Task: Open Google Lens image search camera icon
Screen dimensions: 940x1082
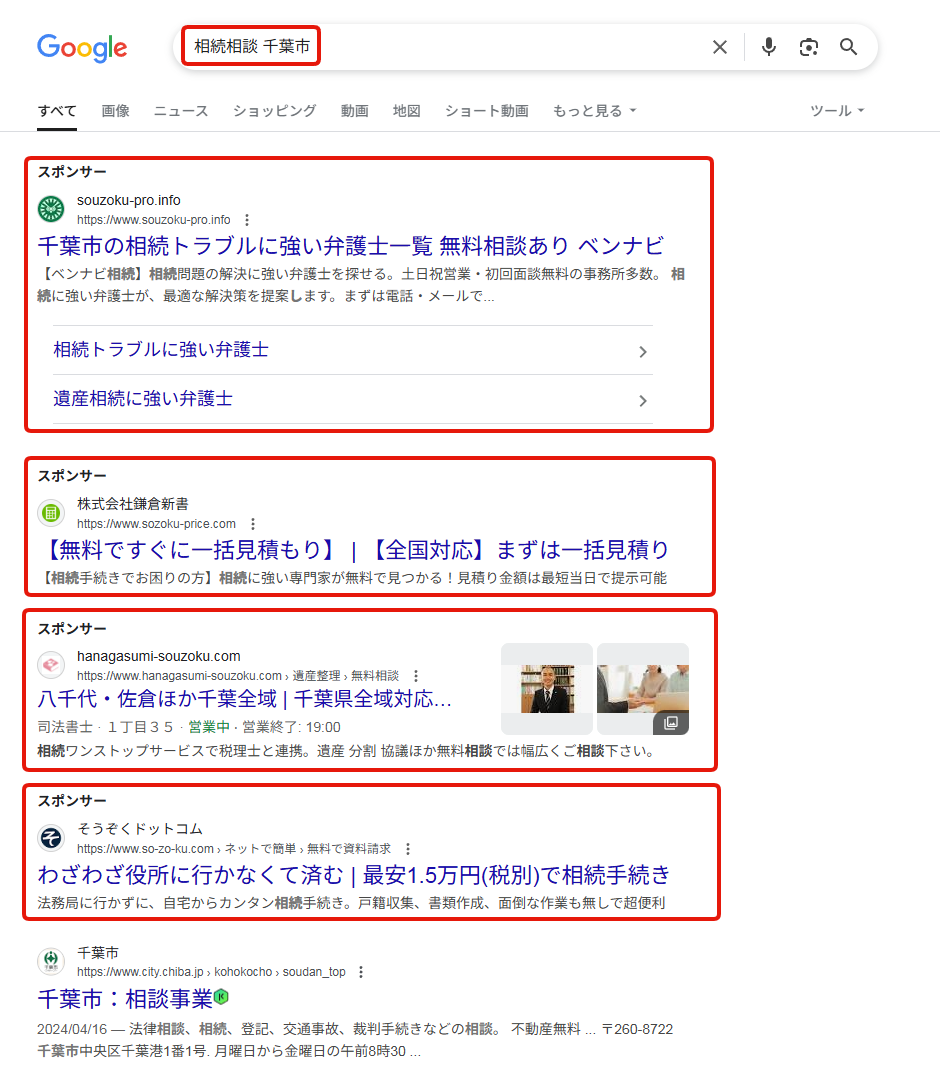Action: pyautogui.click(x=809, y=47)
